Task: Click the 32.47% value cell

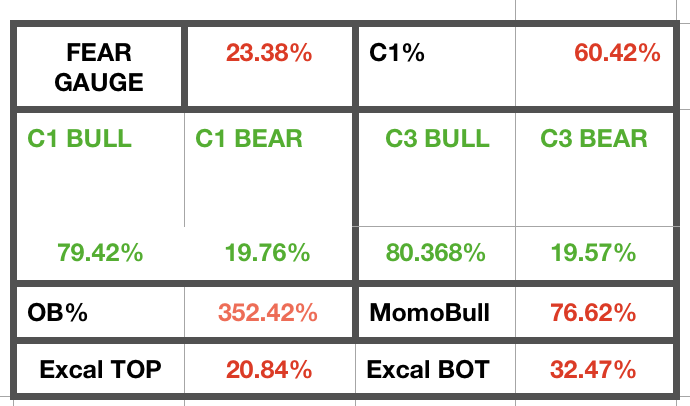Action: pyautogui.click(x=594, y=369)
